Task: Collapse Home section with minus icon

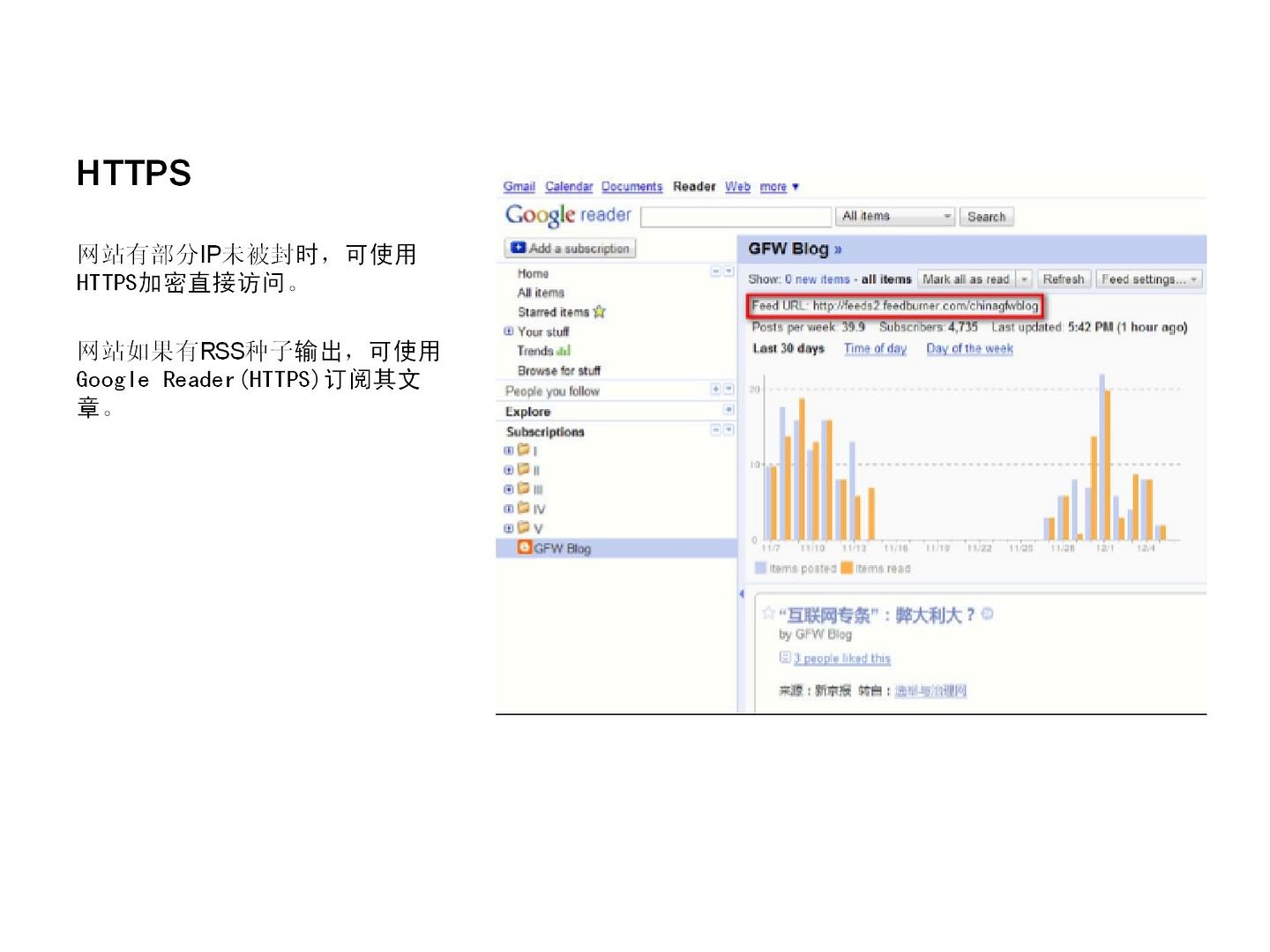Action: (716, 271)
